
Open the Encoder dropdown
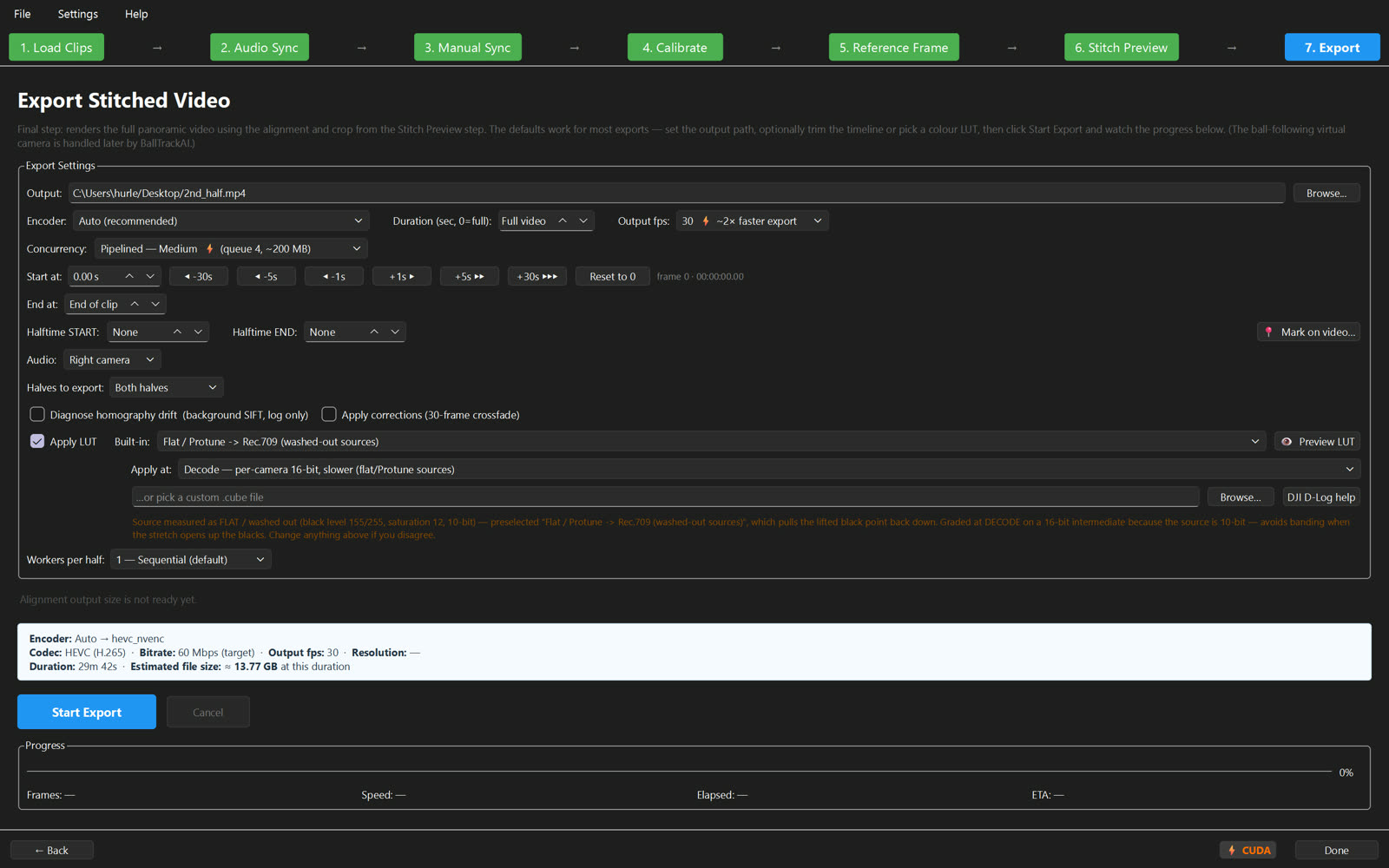coord(221,220)
